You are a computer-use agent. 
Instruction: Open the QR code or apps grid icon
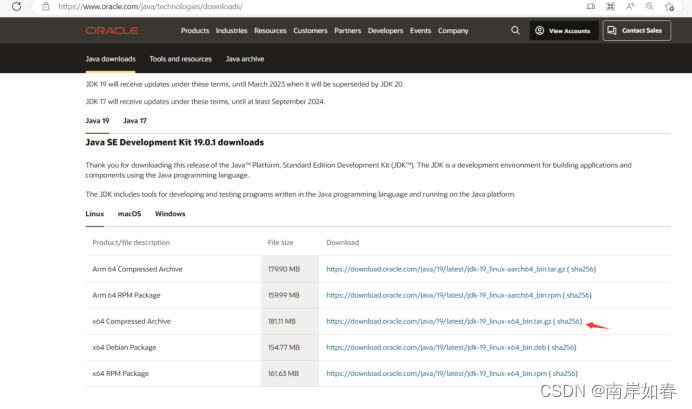(610, 6)
